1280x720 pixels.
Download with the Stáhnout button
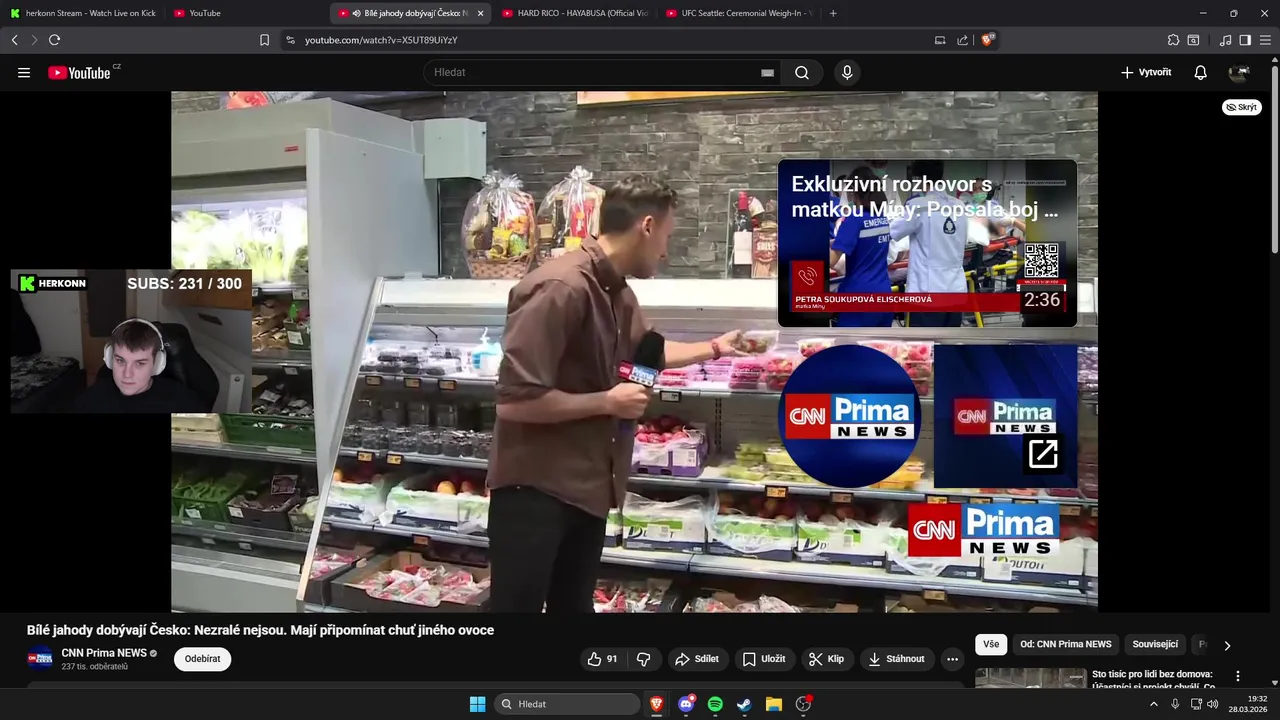[x=897, y=659]
